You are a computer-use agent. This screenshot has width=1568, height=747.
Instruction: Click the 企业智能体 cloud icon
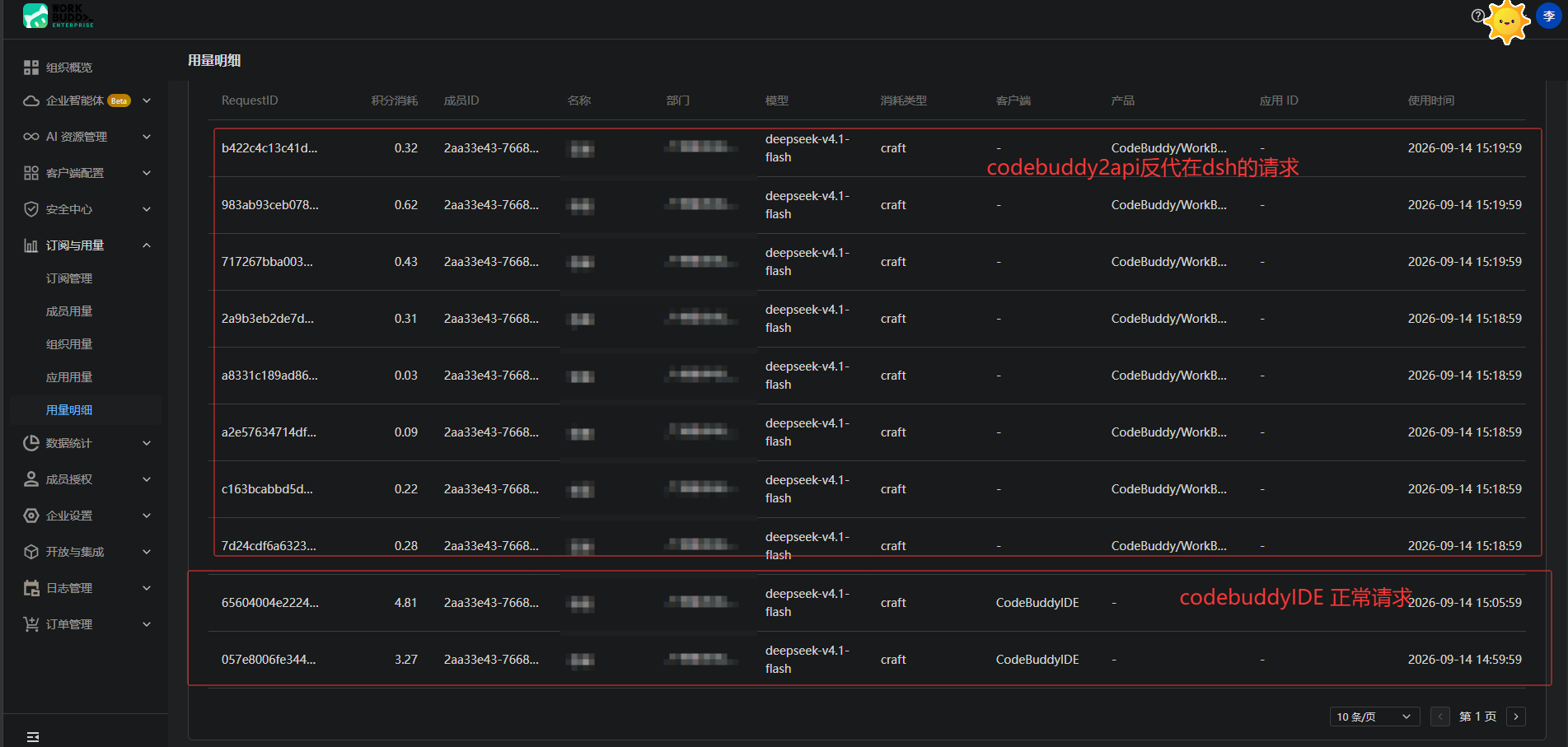(x=31, y=100)
